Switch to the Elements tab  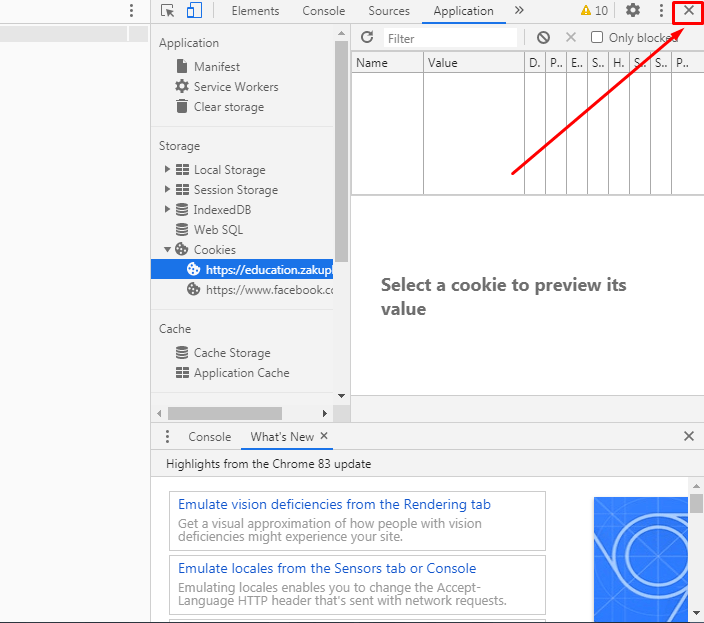(255, 11)
